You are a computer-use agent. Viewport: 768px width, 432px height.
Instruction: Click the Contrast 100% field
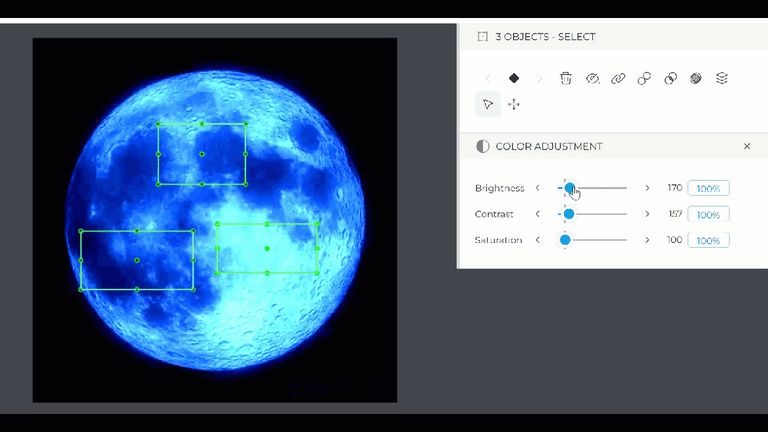pyautogui.click(x=708, y=214)
